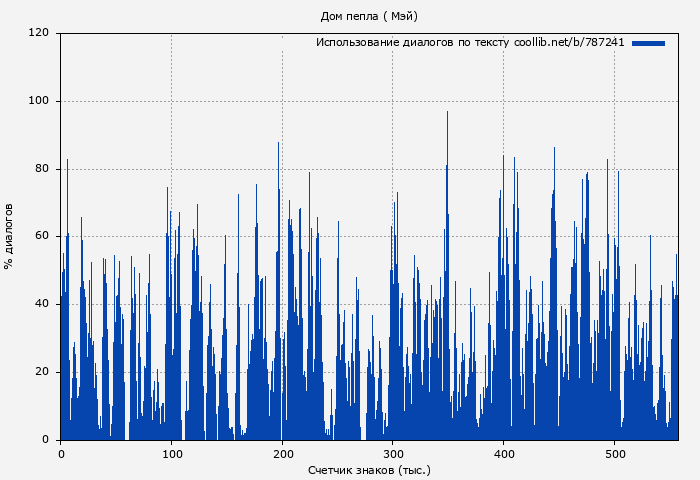Click the blue legend color swatch

648,43
